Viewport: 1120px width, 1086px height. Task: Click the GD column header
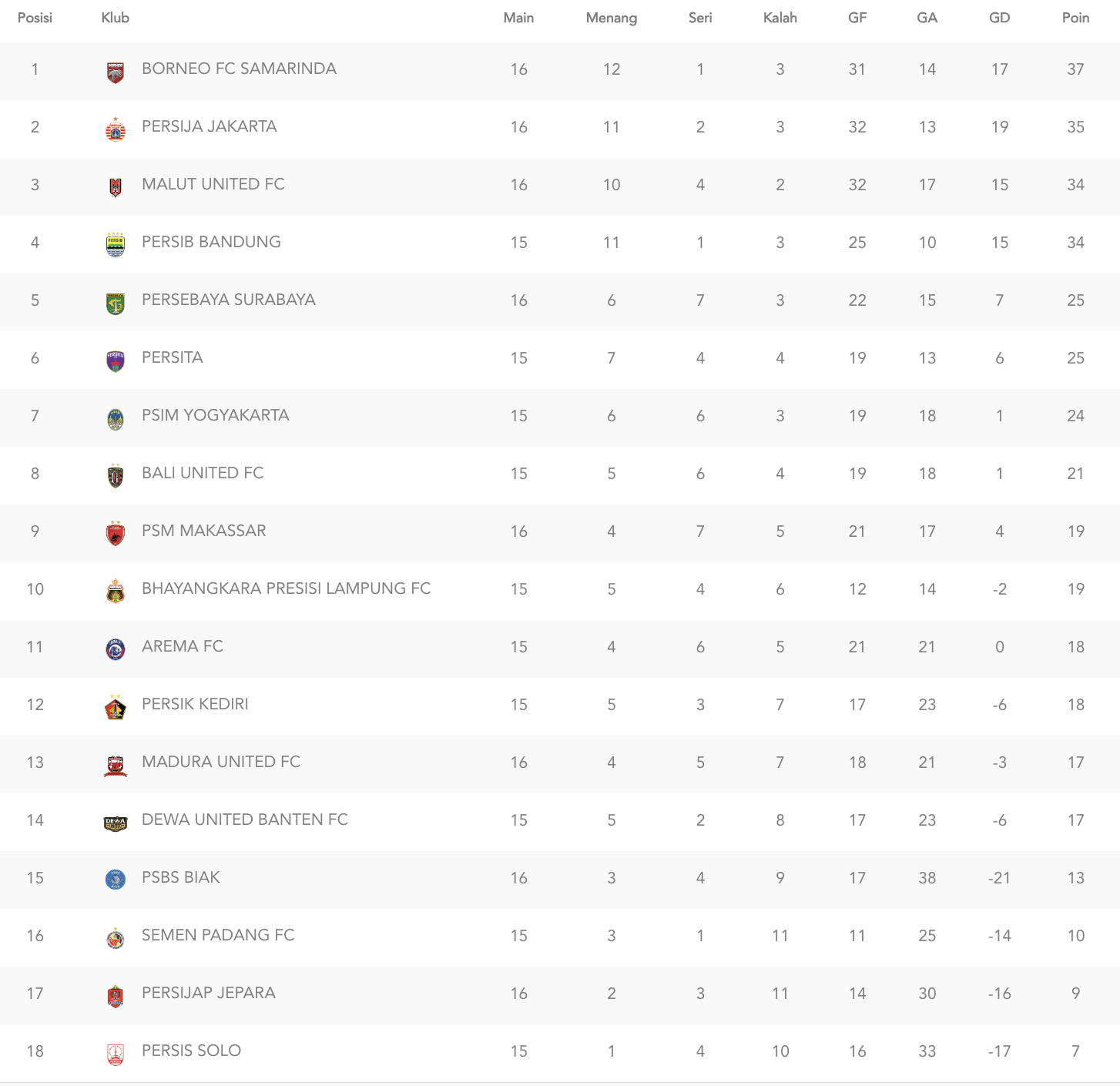coord(999,18)
